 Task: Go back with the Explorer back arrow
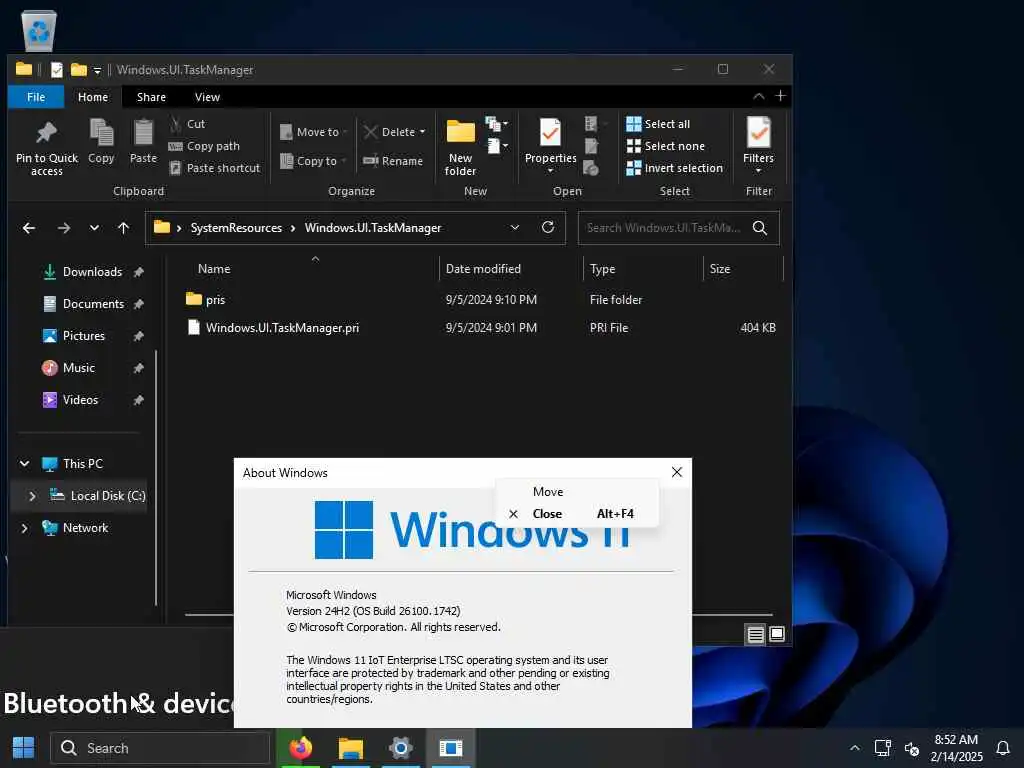[x=29, y=228]
